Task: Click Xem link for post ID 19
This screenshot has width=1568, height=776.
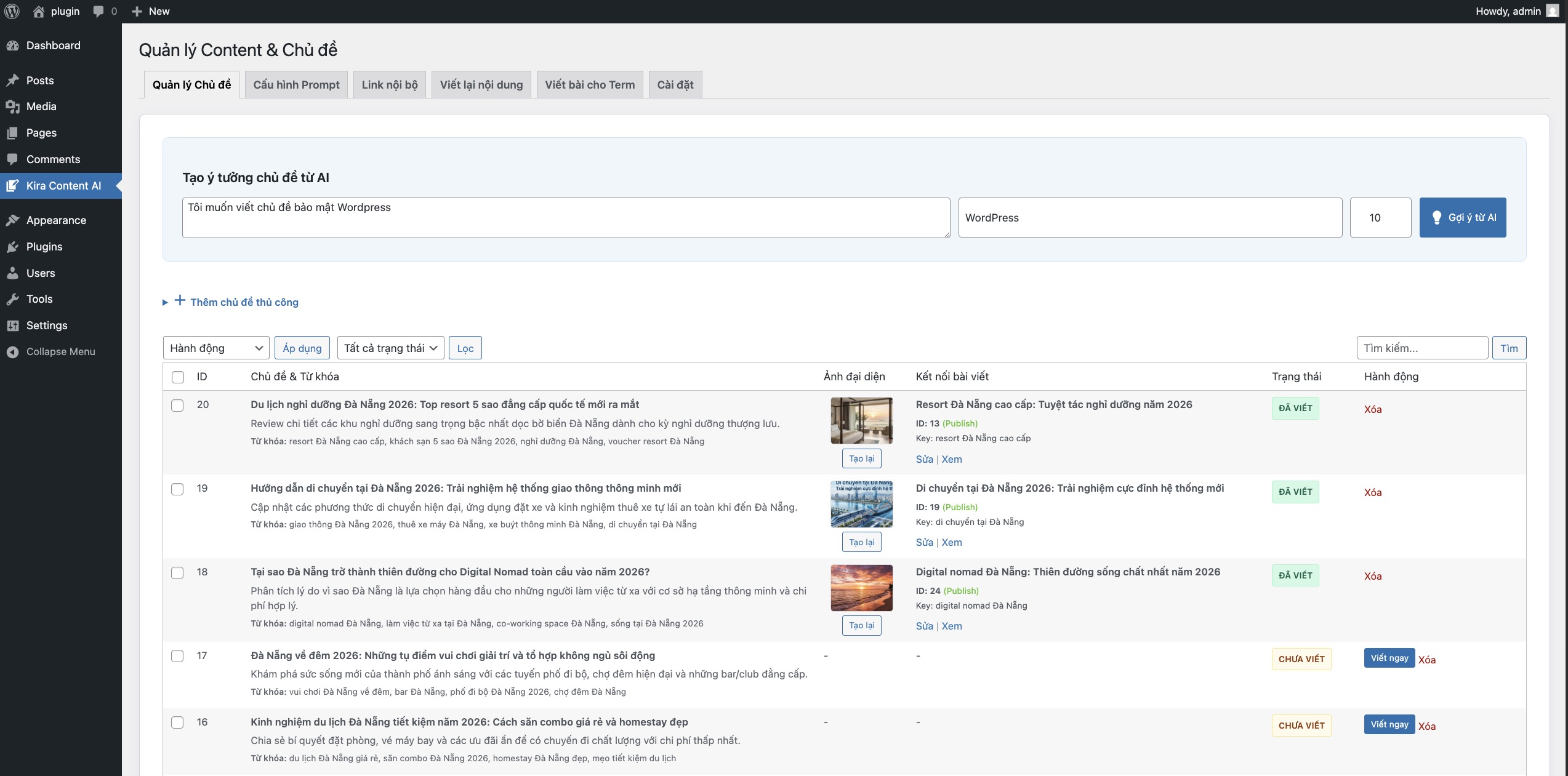Action: 952,542
